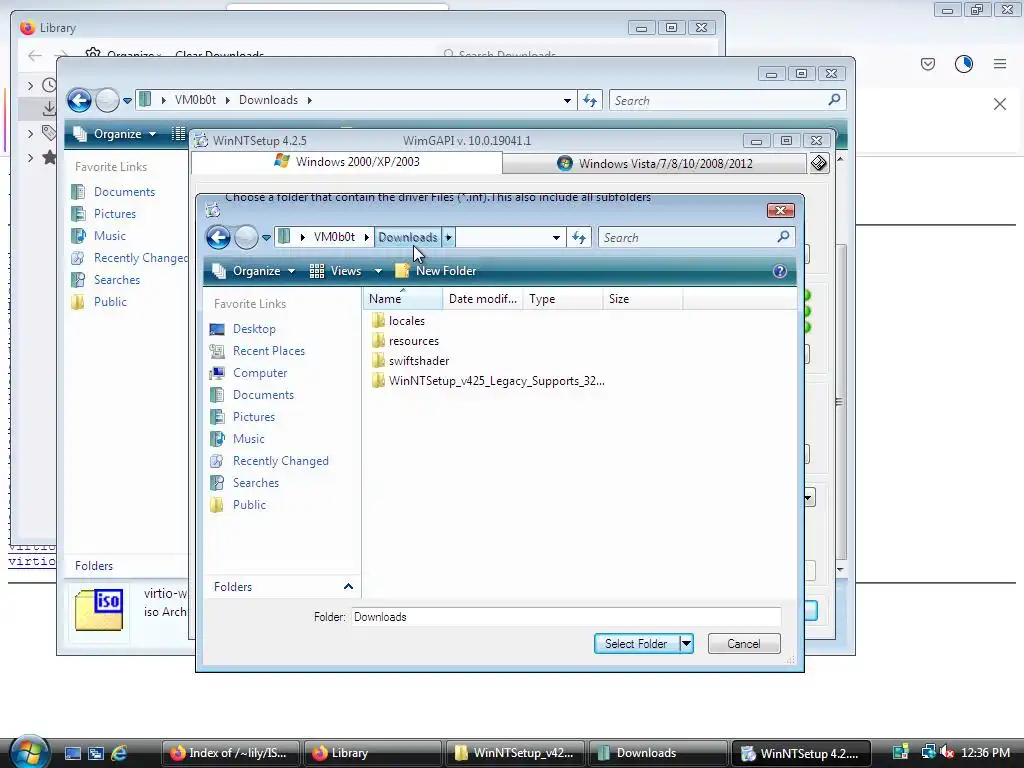1024x768 pixels.
Task: Open the Windows Start orb
Action: (29, 751)
